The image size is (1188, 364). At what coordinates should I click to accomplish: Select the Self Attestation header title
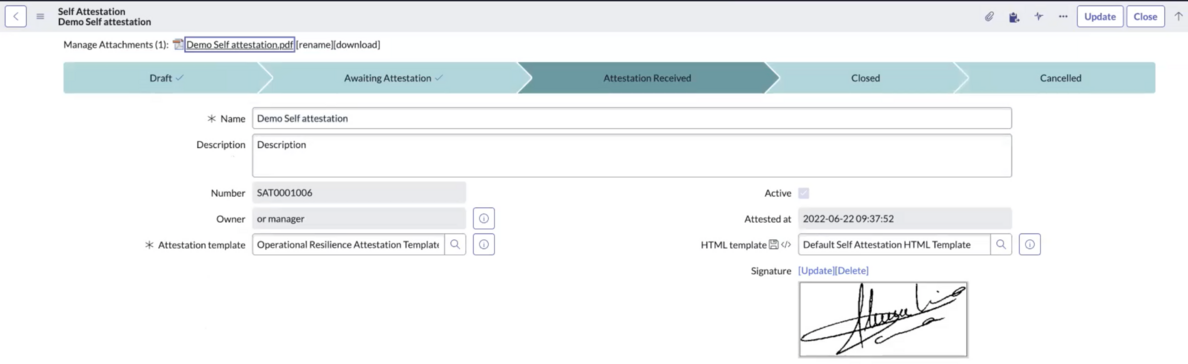tap(92, 11)
